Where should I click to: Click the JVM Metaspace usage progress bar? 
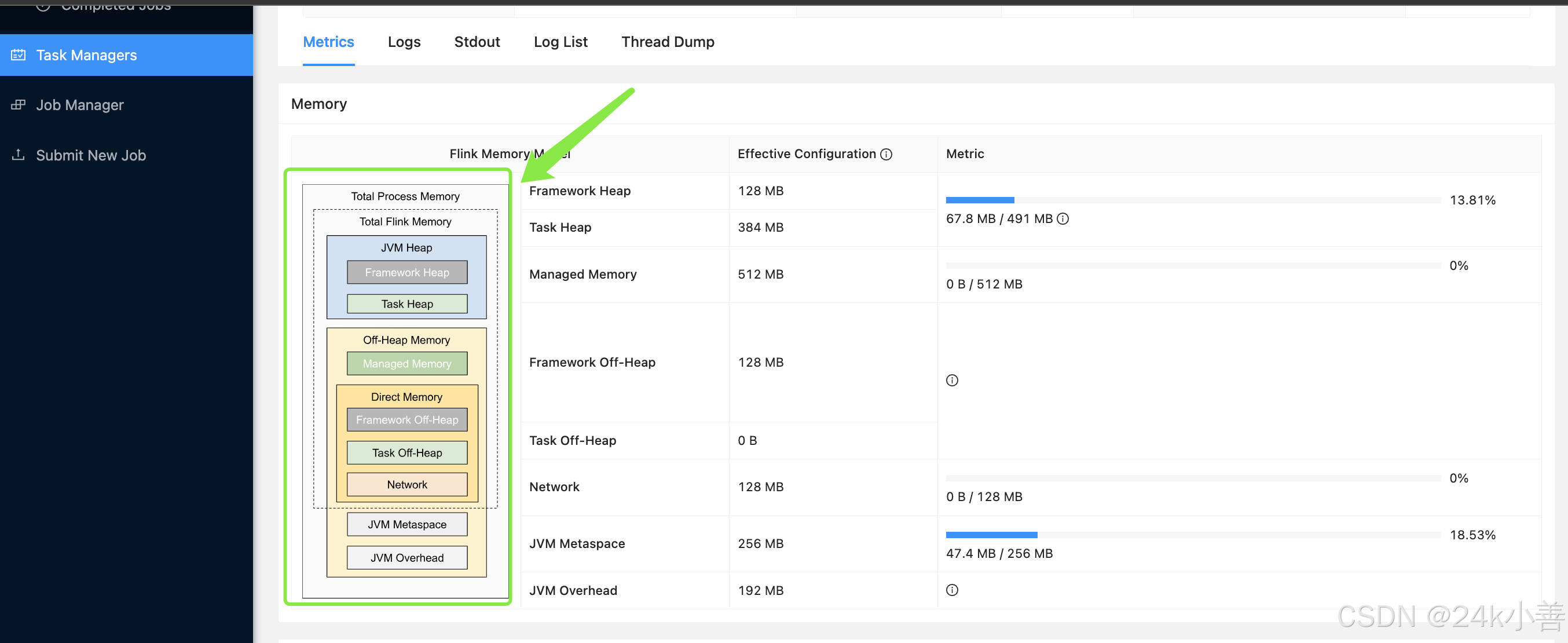(1192, 535)
